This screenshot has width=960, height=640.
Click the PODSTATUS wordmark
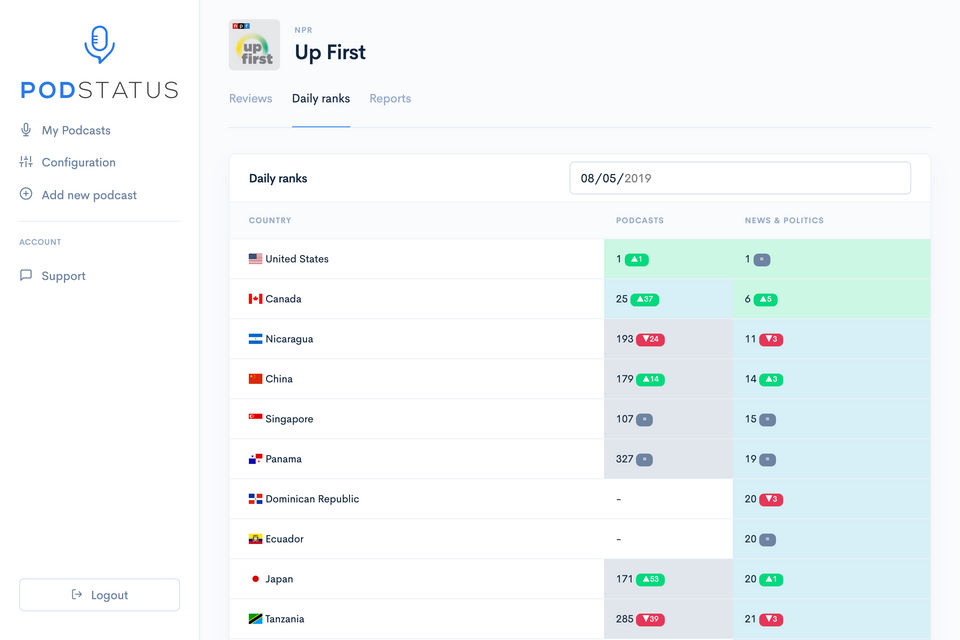(99, 90)
